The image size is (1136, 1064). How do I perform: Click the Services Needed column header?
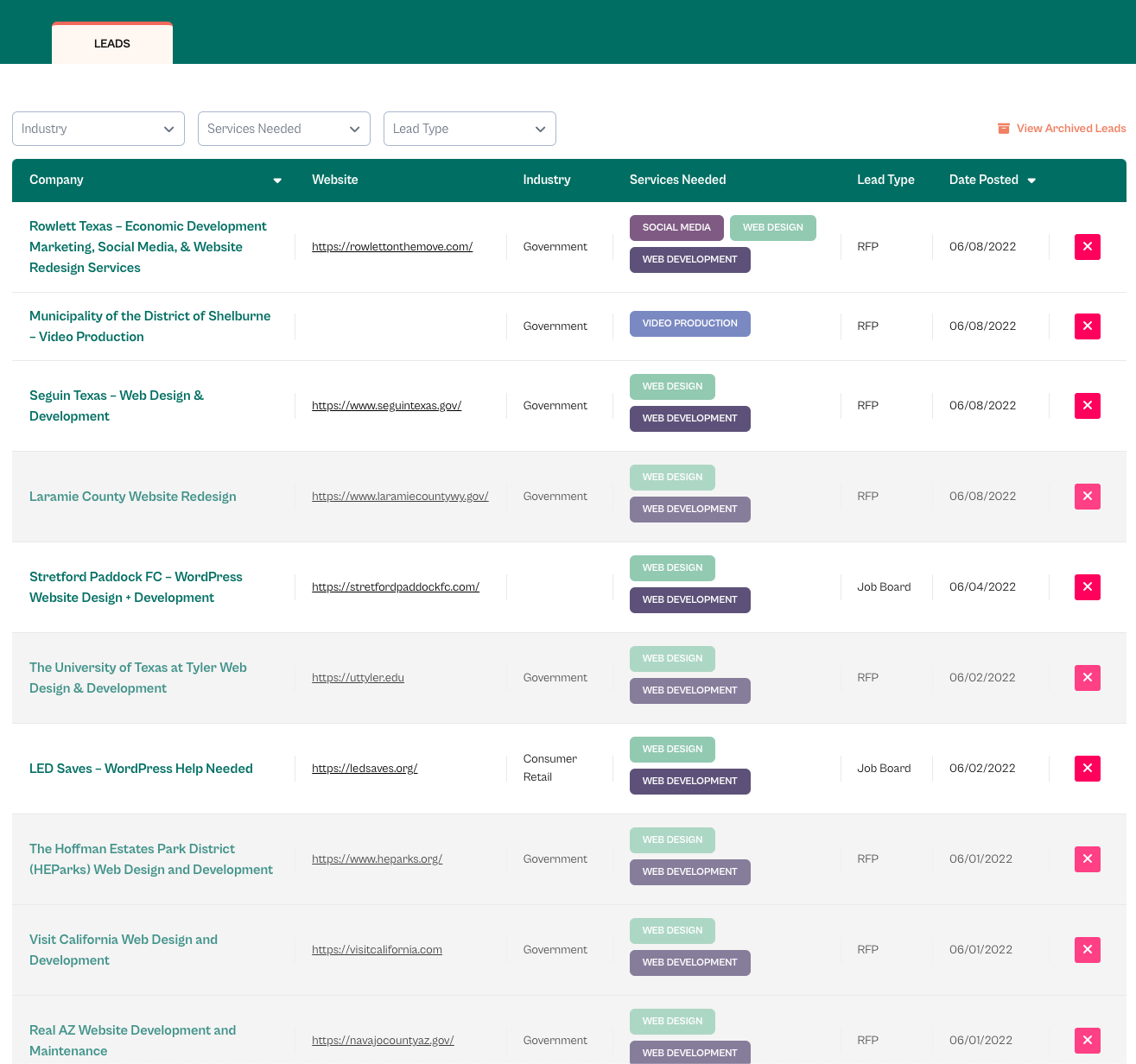coord(677,180)
